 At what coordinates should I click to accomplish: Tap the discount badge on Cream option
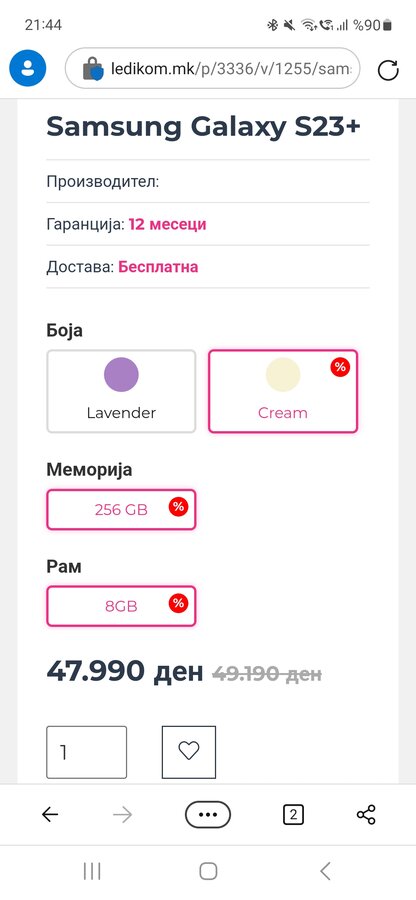(340, 367)
